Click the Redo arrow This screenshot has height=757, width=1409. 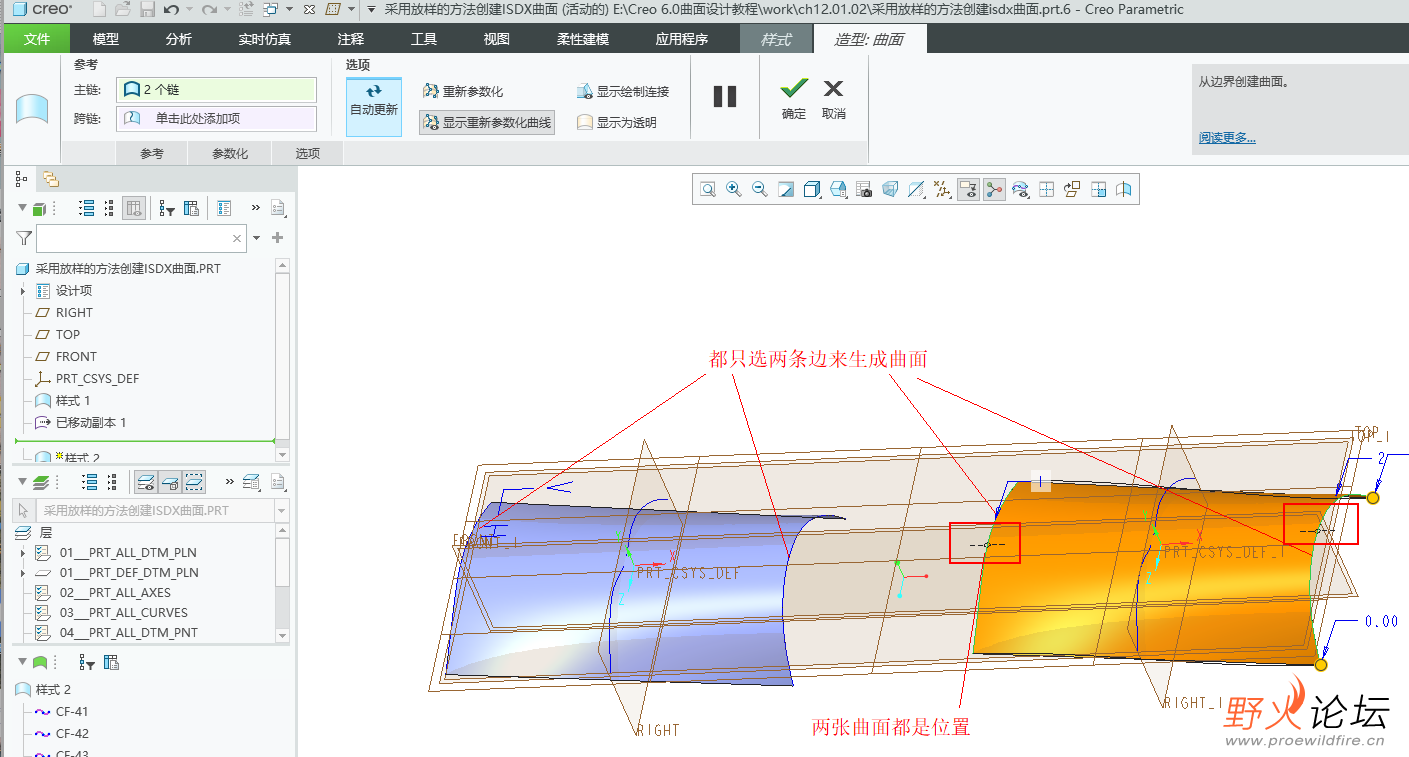click(x=208, y=10)
